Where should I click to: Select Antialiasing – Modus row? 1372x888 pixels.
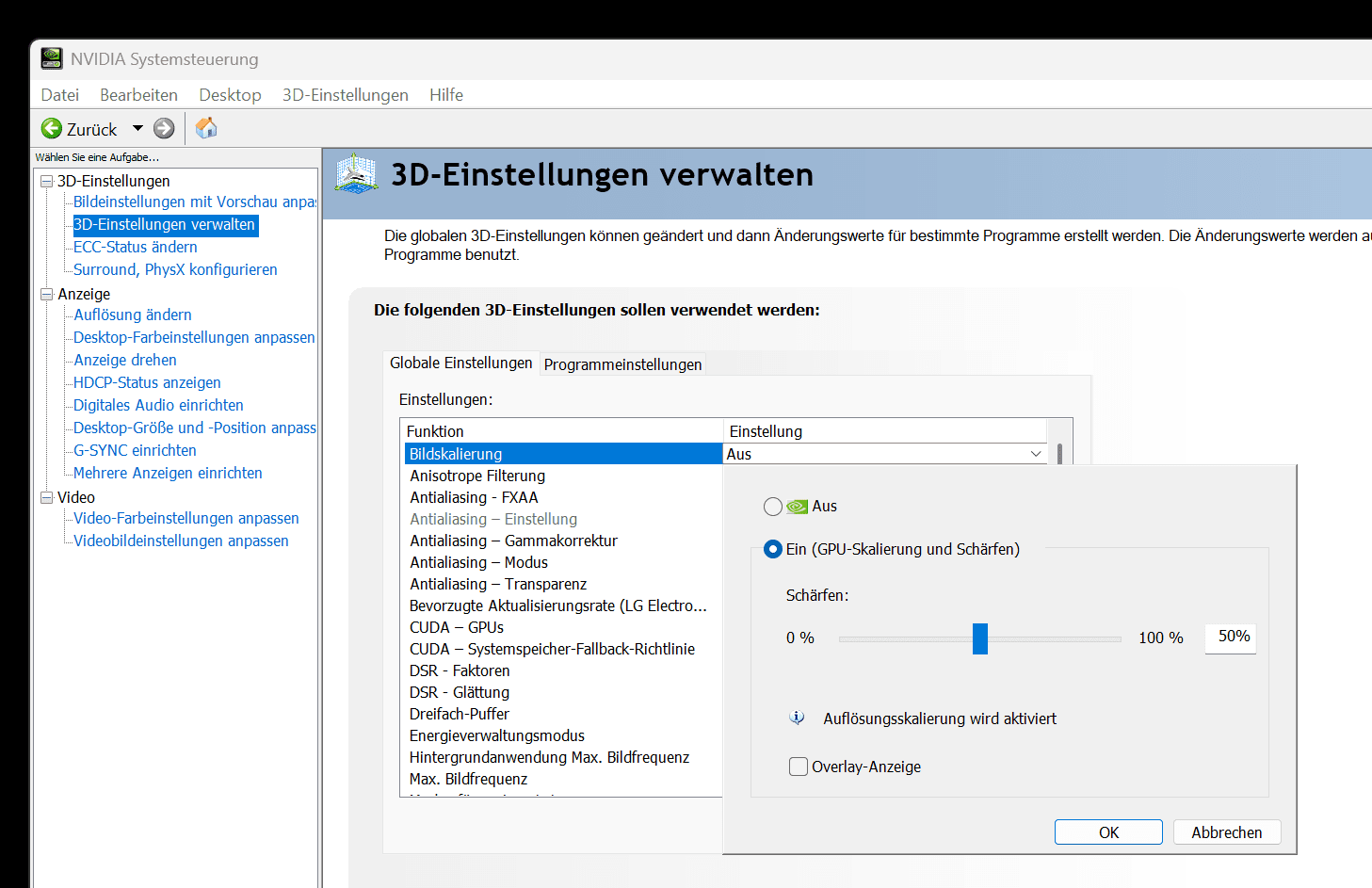(563, 562)
